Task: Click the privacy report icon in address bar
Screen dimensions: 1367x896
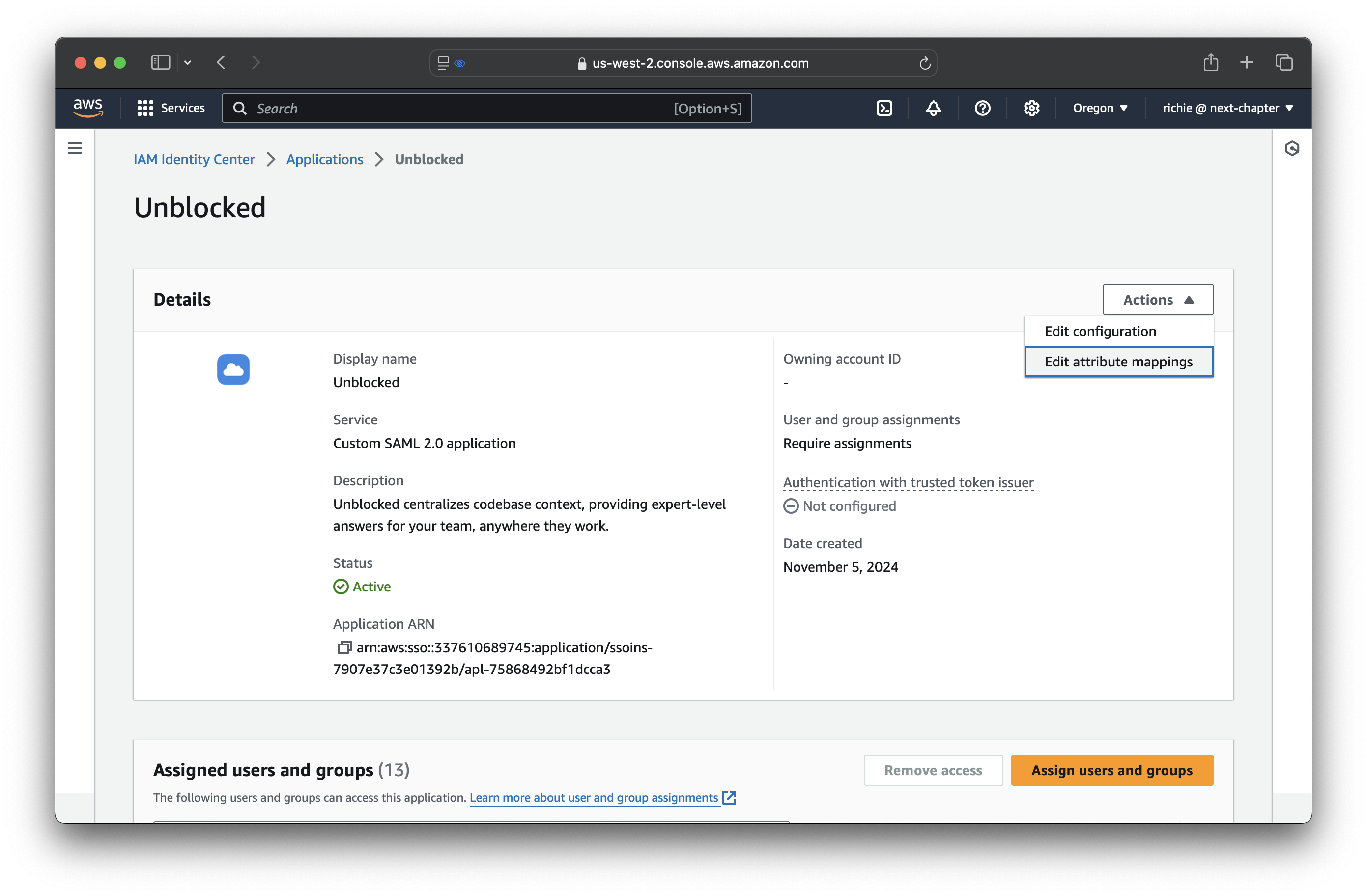Action: click(x=459, y=63)
